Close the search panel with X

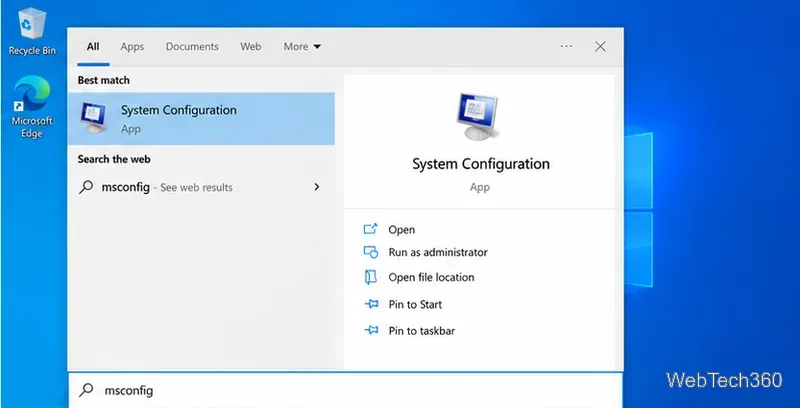point(601,46)
